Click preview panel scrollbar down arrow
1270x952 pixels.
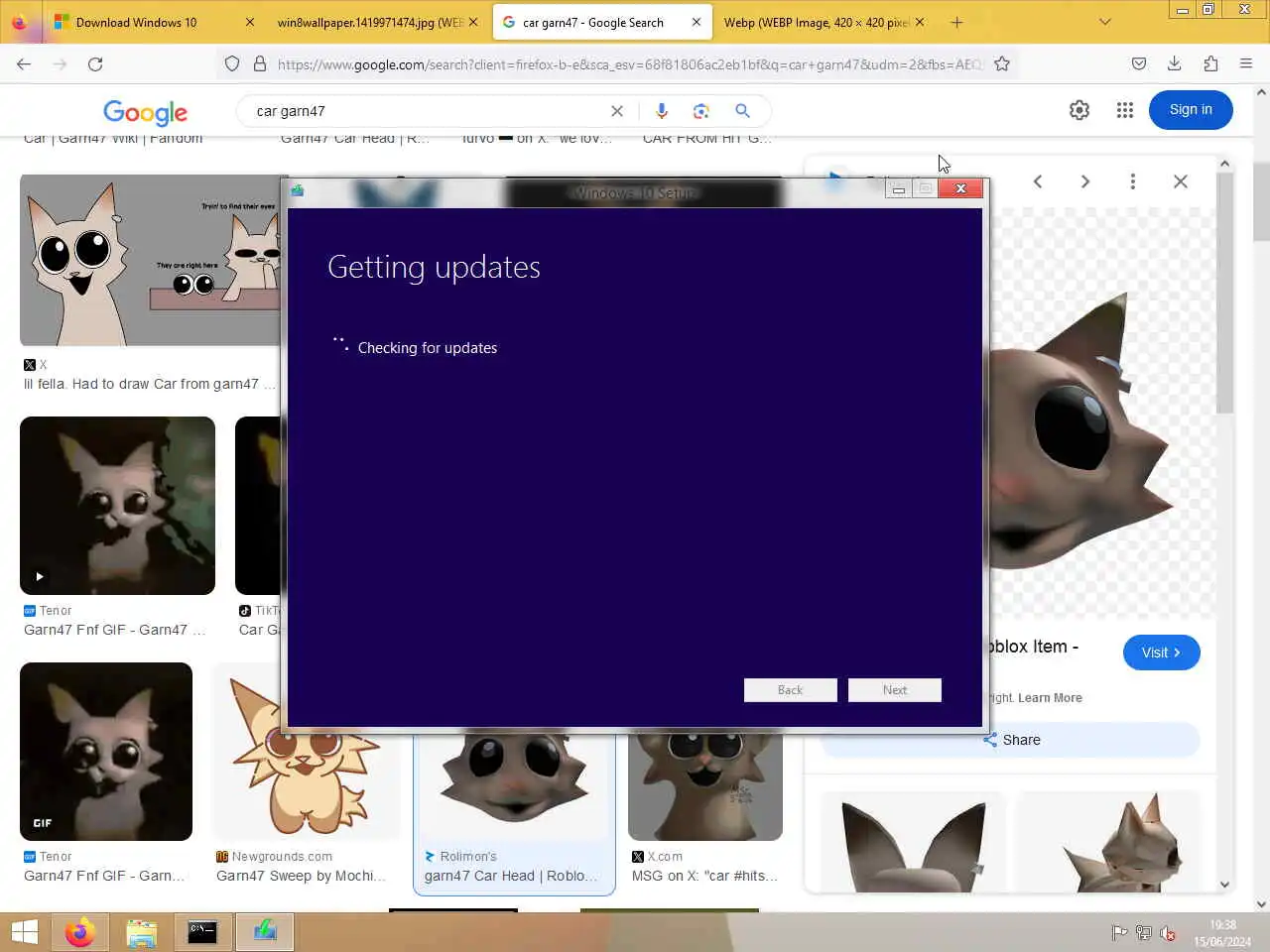[x=1224, y=884]
